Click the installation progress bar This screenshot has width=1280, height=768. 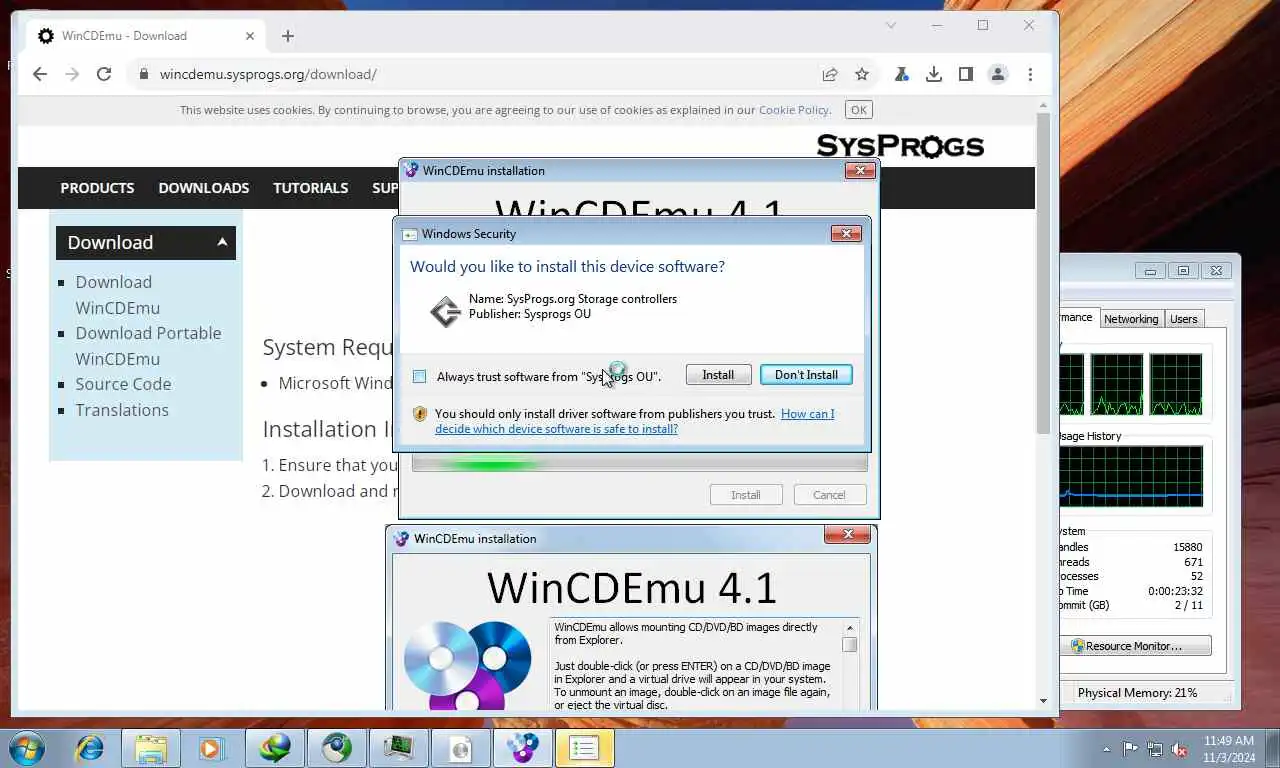[640, 464]
